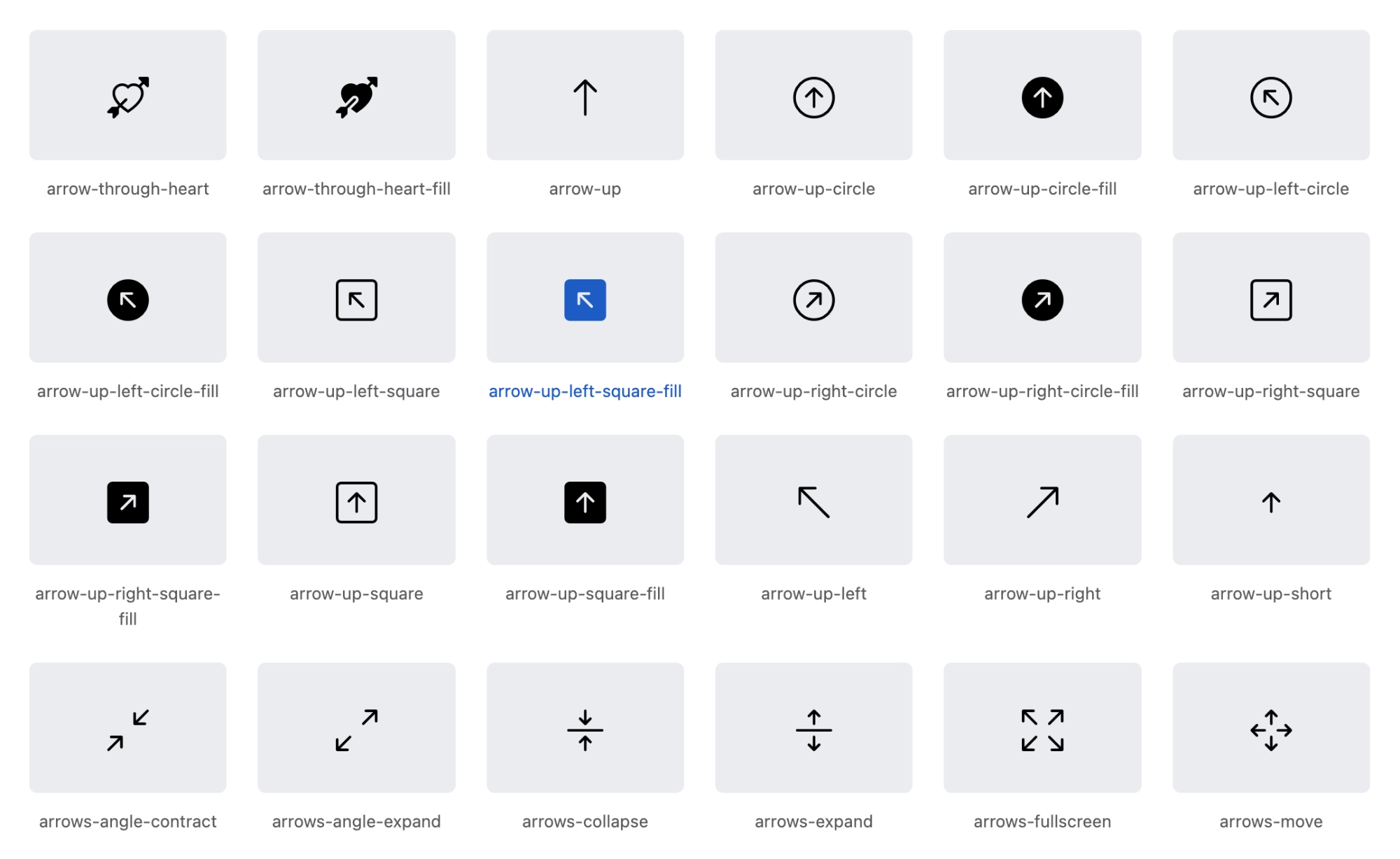Click the arrow-up-right-square label
Screen dimensions: 1400x859
pyautogui.click(x=1271, y=391)
